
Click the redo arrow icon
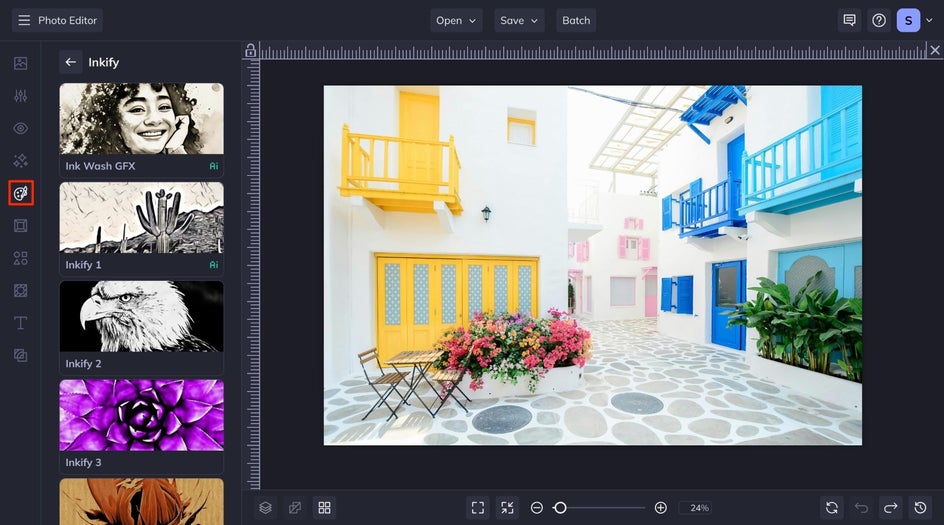click(890, 508)
